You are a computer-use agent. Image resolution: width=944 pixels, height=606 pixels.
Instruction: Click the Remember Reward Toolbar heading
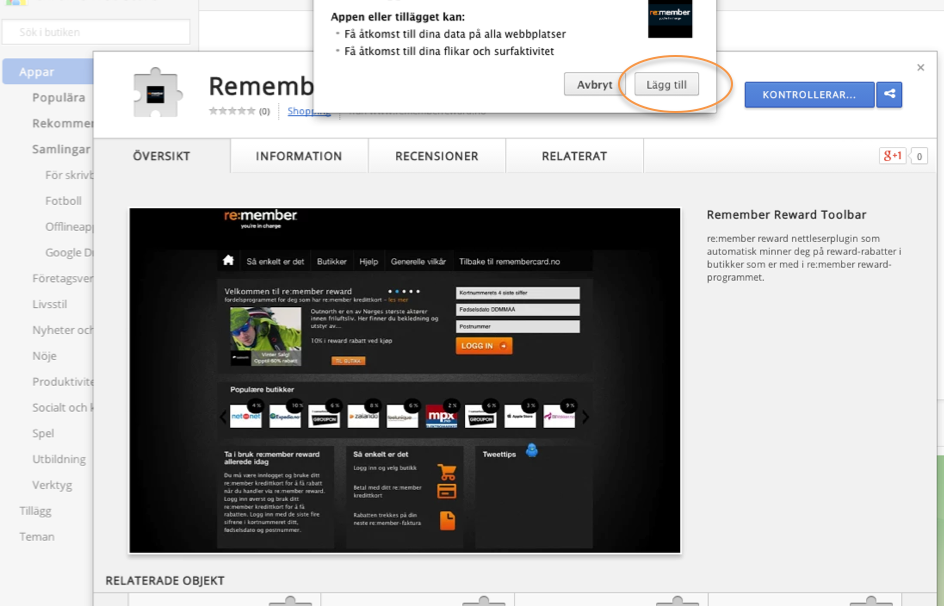(786, 215)
